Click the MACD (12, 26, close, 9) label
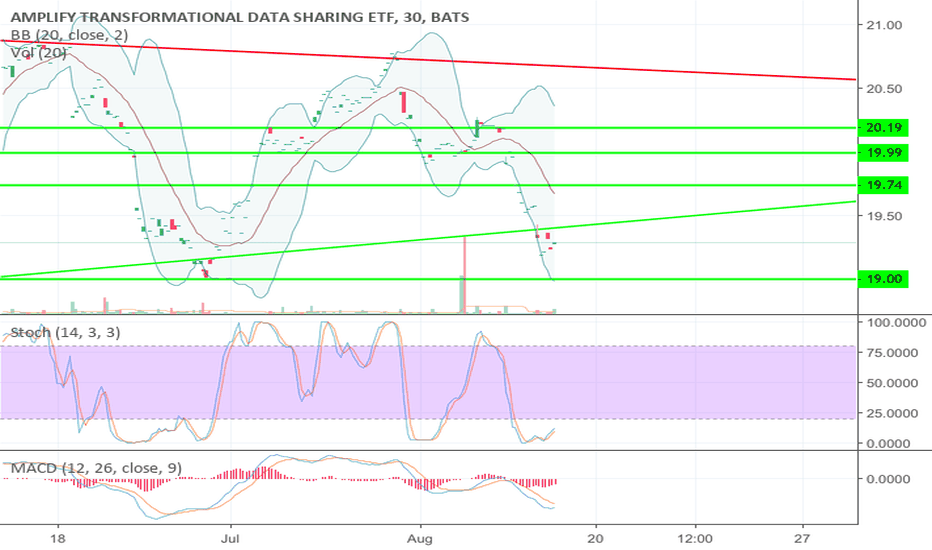The height and width of the screenshot is (550, 932). (x=96, y=468)
